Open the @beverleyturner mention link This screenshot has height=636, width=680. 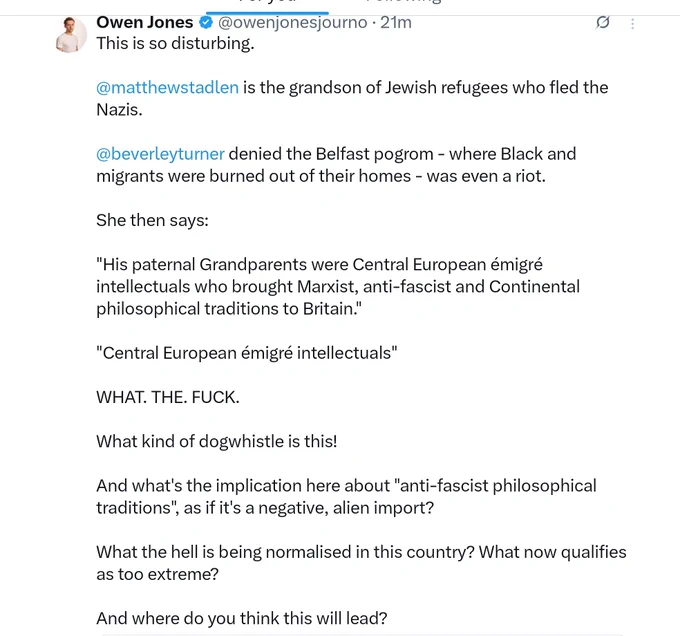point(160,154)
